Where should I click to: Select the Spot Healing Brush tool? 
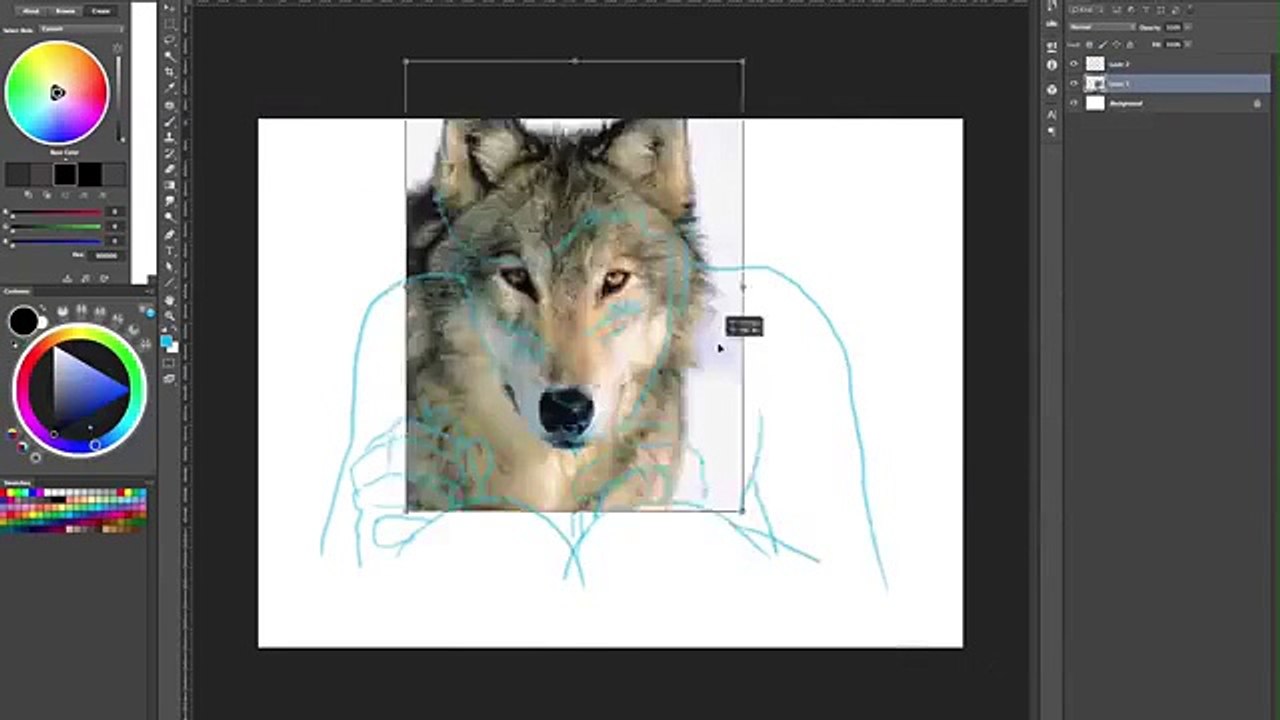170,104
